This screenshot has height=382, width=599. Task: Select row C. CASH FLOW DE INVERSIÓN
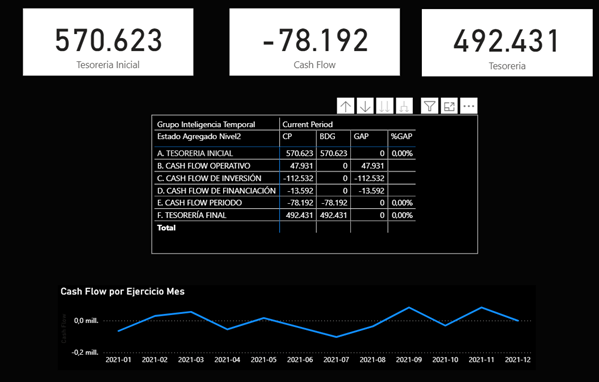click(285, 178)
